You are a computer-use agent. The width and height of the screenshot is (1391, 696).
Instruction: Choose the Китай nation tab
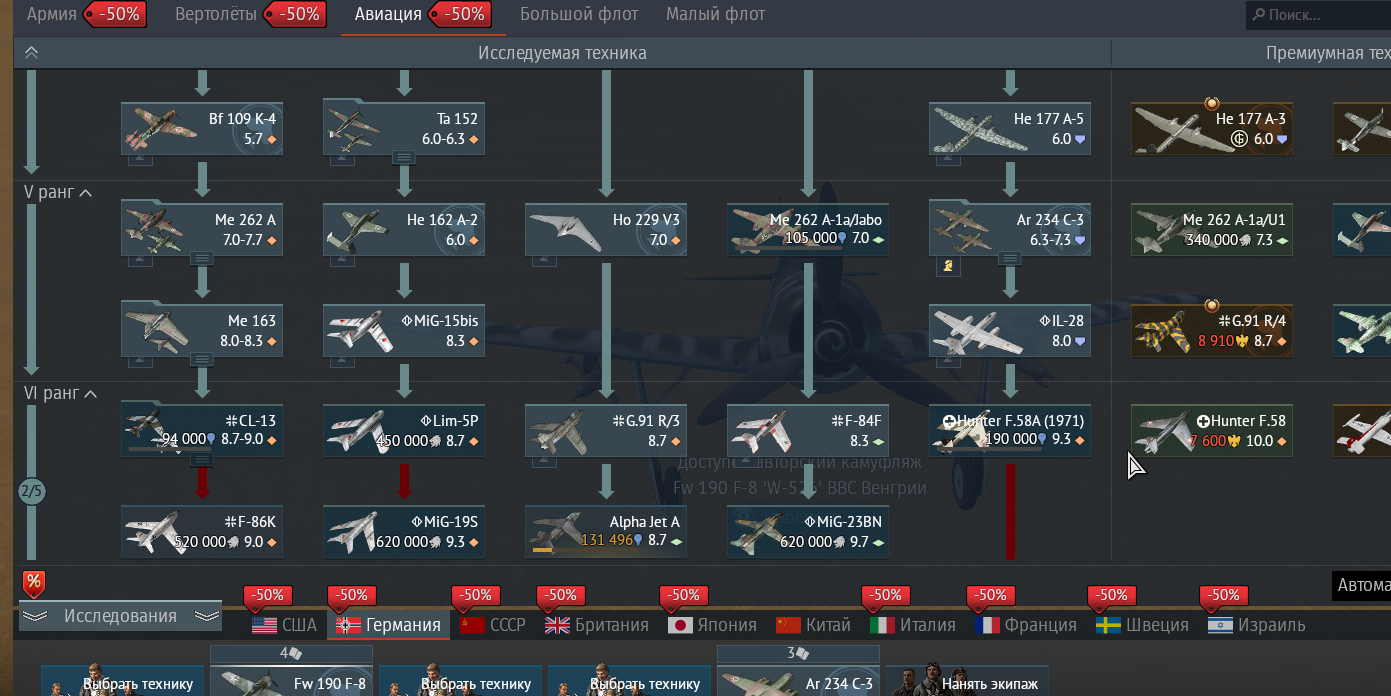pyautogui.click(x=814, y=625)
